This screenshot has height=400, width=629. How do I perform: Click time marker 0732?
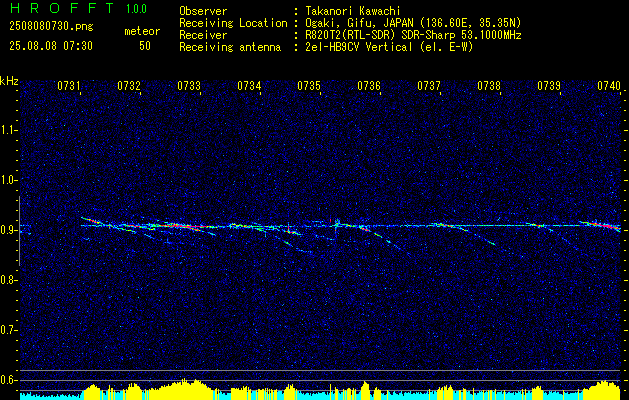[129, 85]
